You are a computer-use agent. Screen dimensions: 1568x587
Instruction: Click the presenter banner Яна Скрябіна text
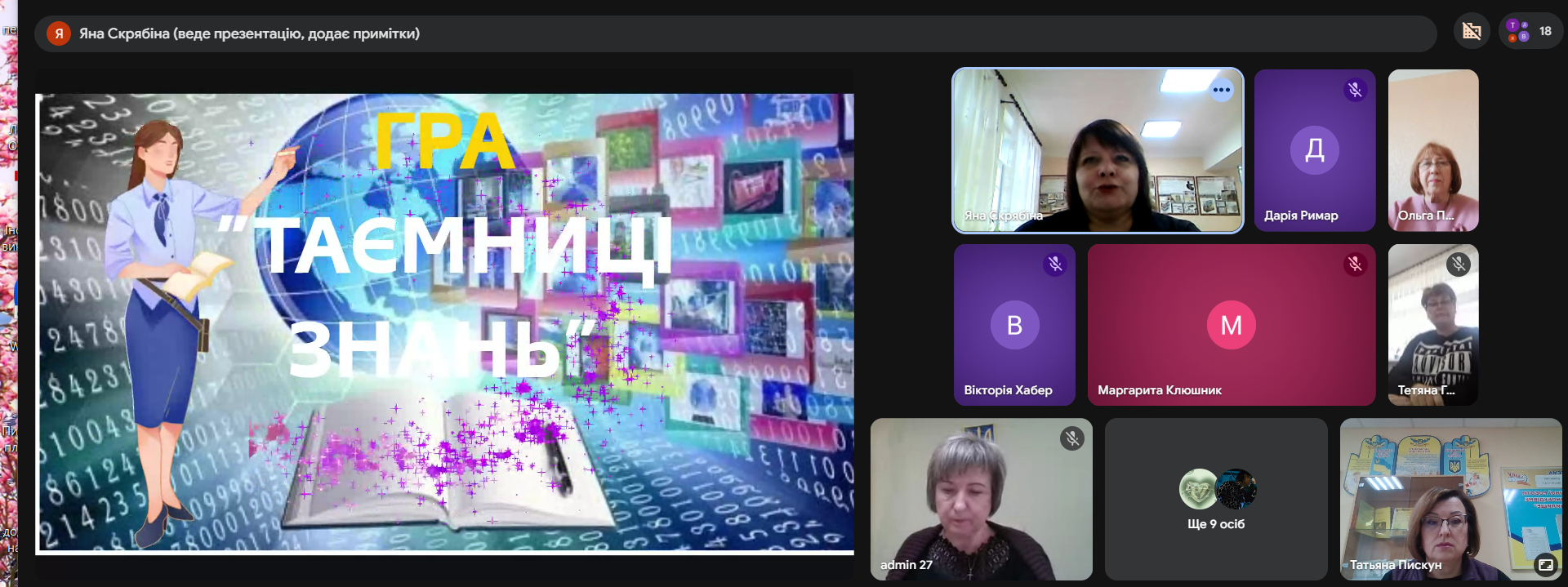tap(249, 33)
